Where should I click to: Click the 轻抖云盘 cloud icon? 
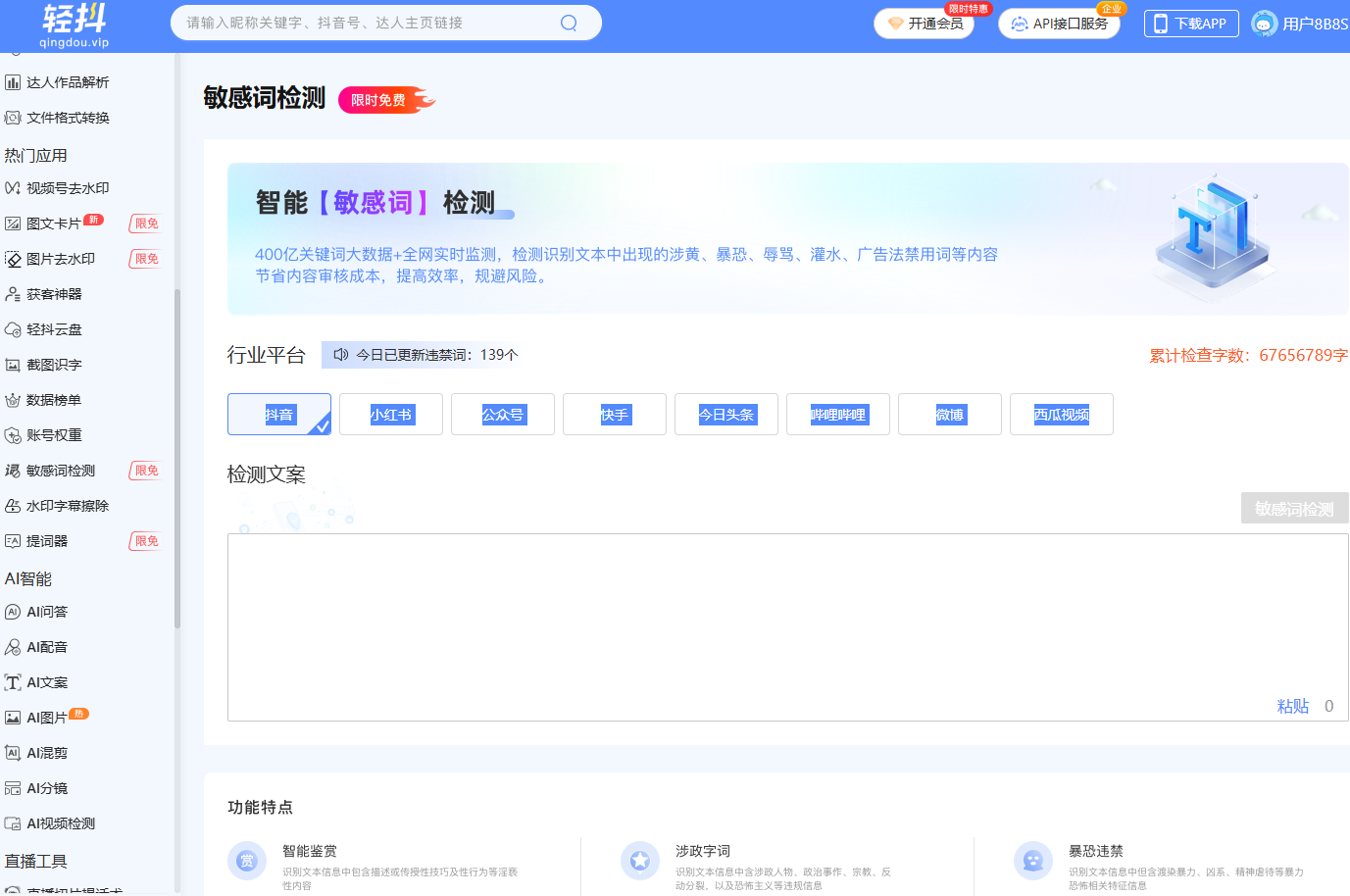pyautogui.click(x=13, y=329)
